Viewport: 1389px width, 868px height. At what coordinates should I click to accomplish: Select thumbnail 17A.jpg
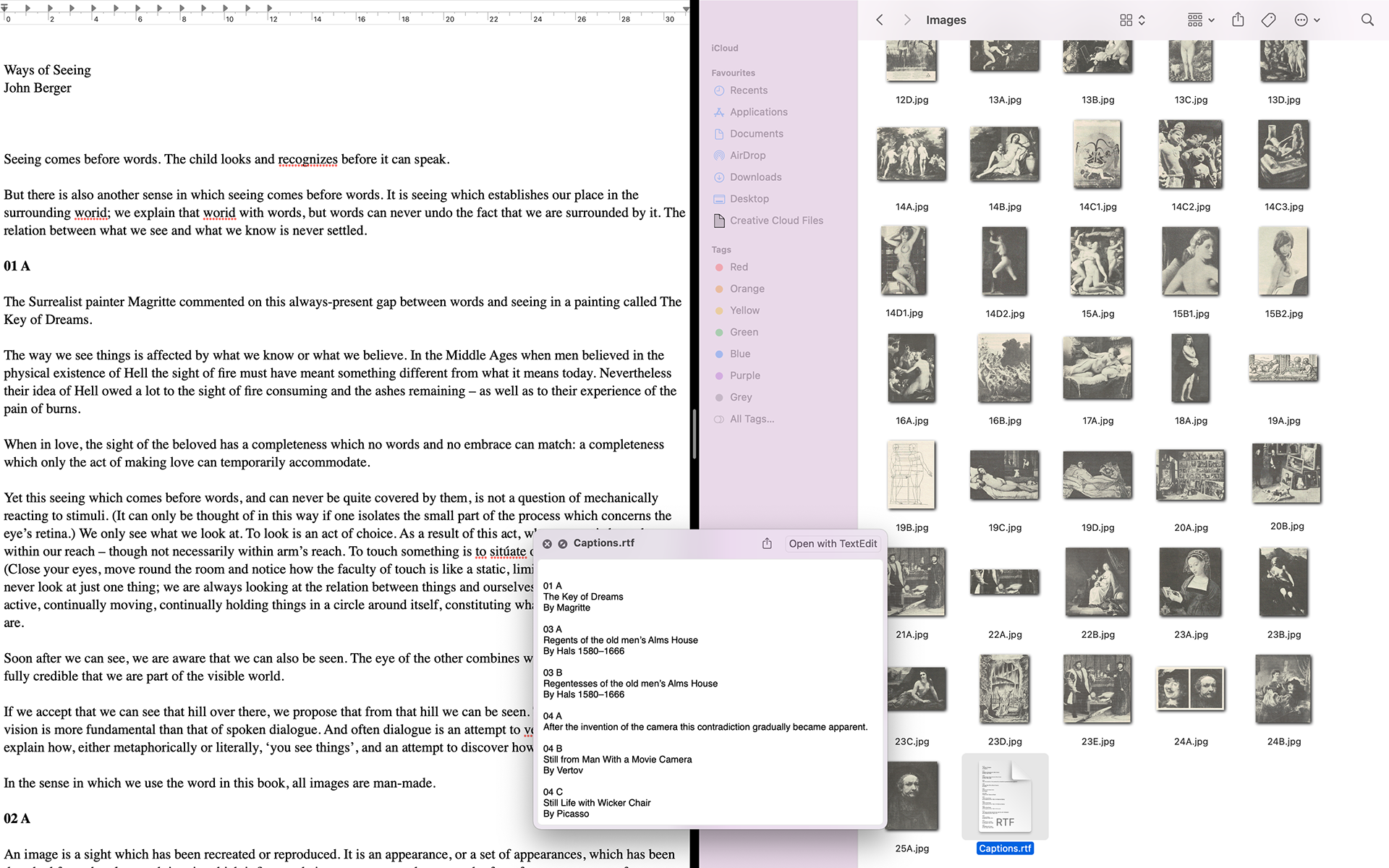click(x=1097, y=368)
